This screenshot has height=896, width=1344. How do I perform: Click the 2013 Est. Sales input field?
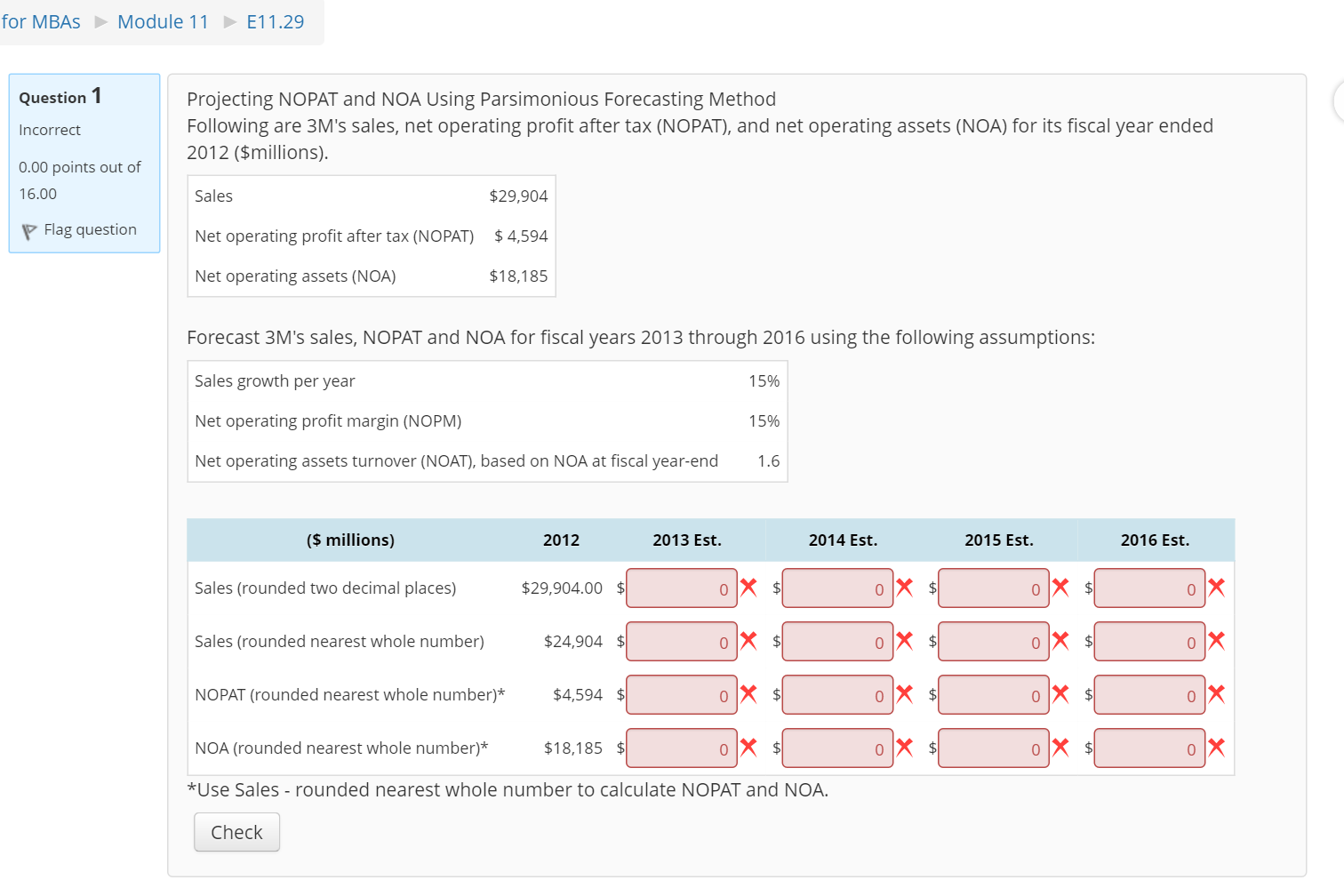tap(681, 588)
